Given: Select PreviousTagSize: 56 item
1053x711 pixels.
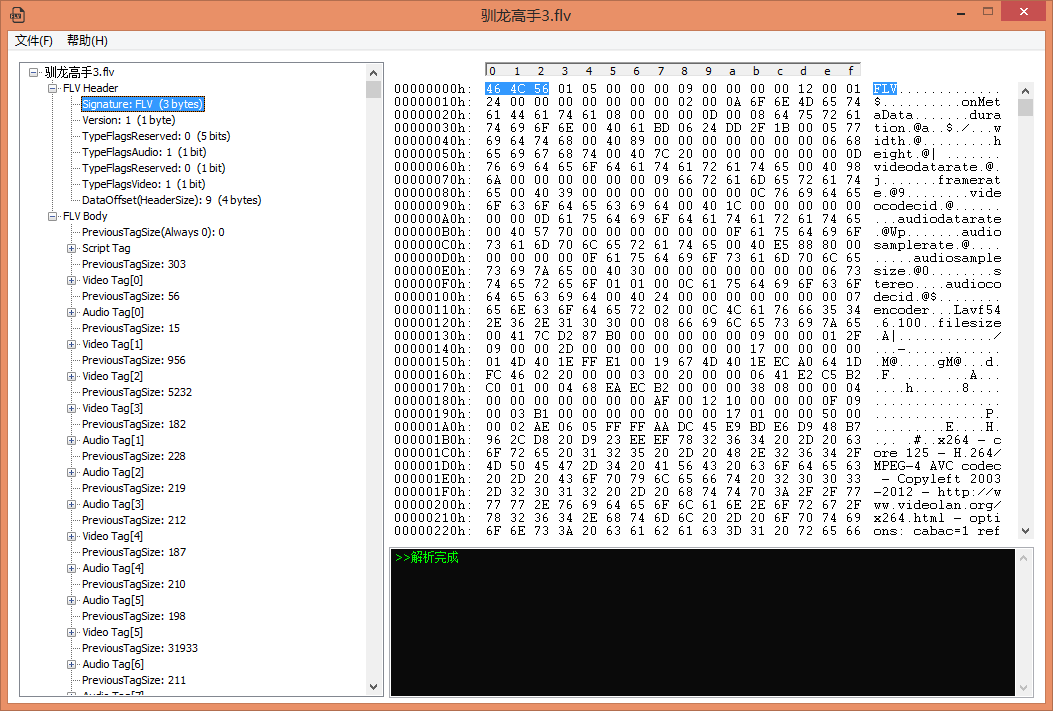Looking at the screenshot, I should 130,296.
